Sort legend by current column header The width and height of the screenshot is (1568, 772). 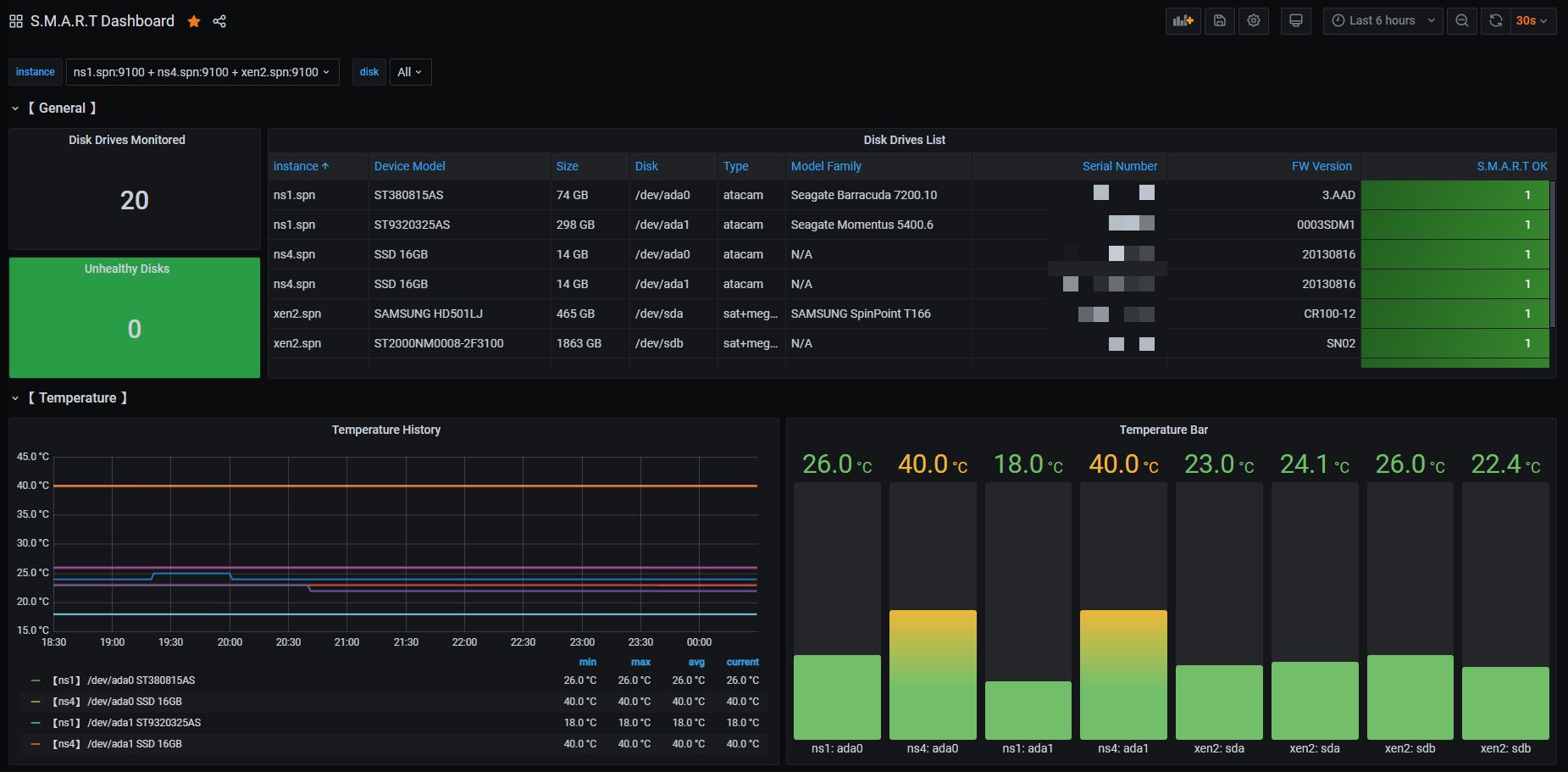742,662
